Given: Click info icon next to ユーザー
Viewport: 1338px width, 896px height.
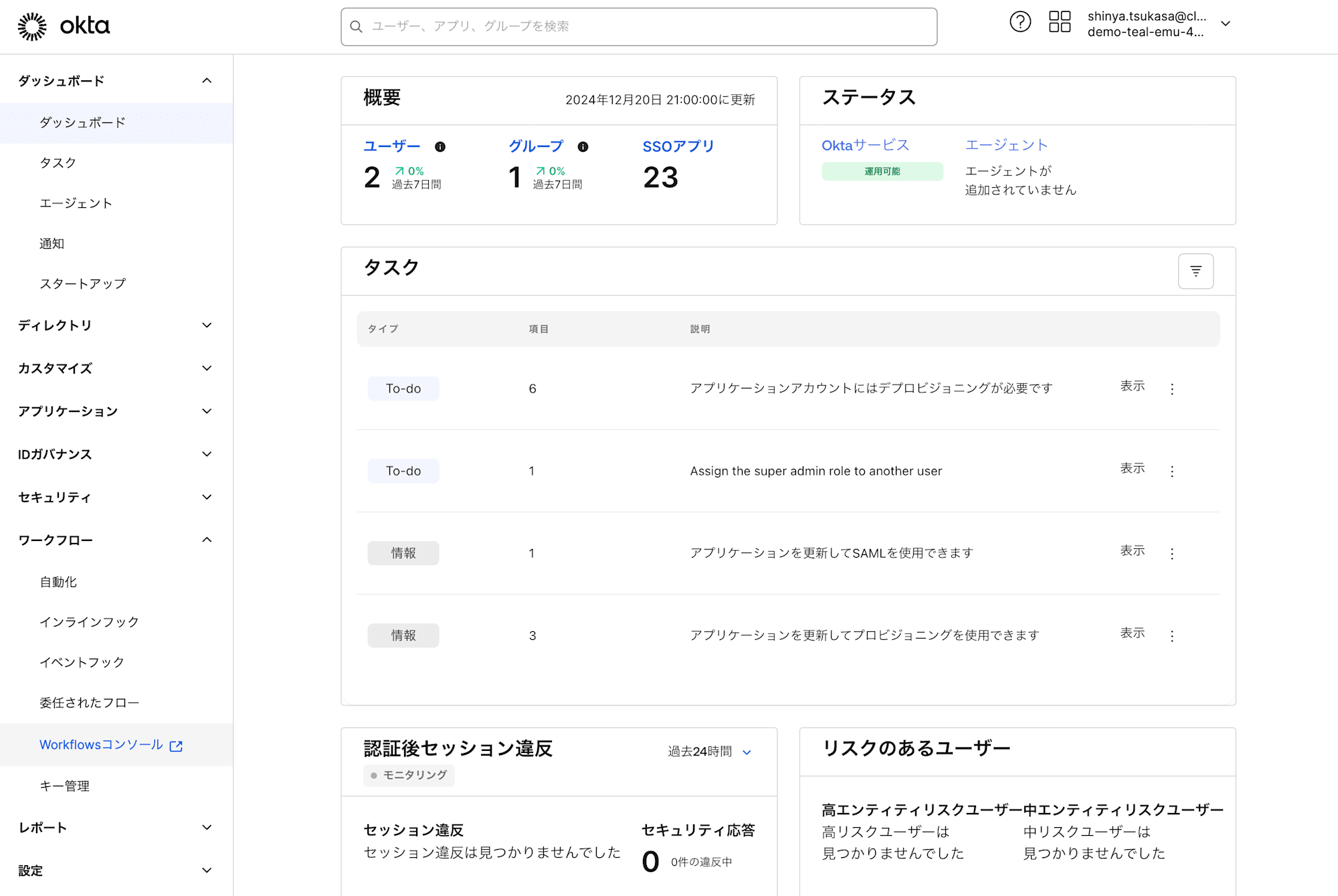Looking at the screenshot, I should (x=440, y=147).
